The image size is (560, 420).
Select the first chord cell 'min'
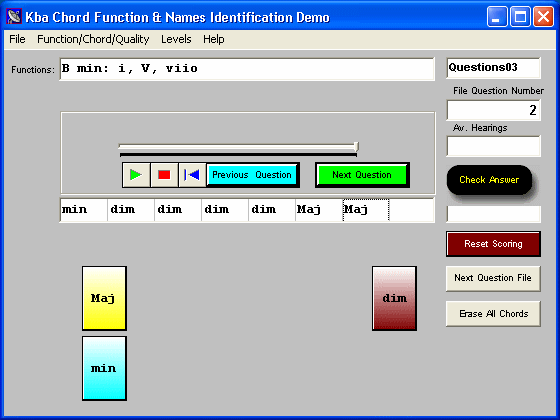click(x=84, y=210)
